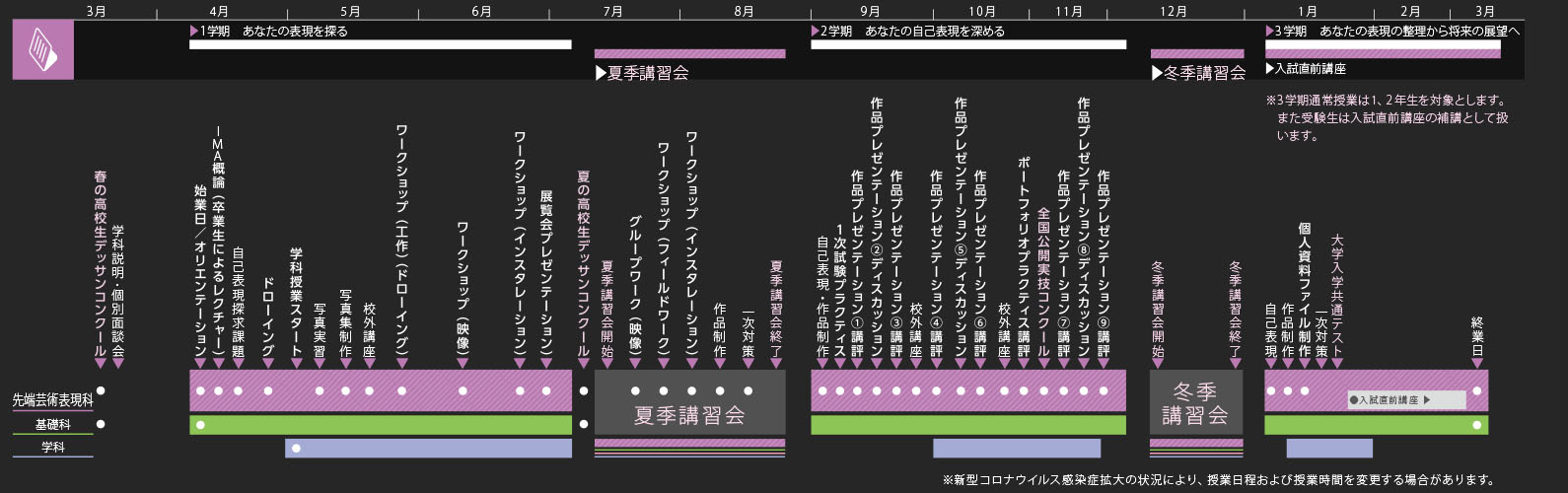Click the 個人資料ファイル制作 event label

tap(1305, 291)
